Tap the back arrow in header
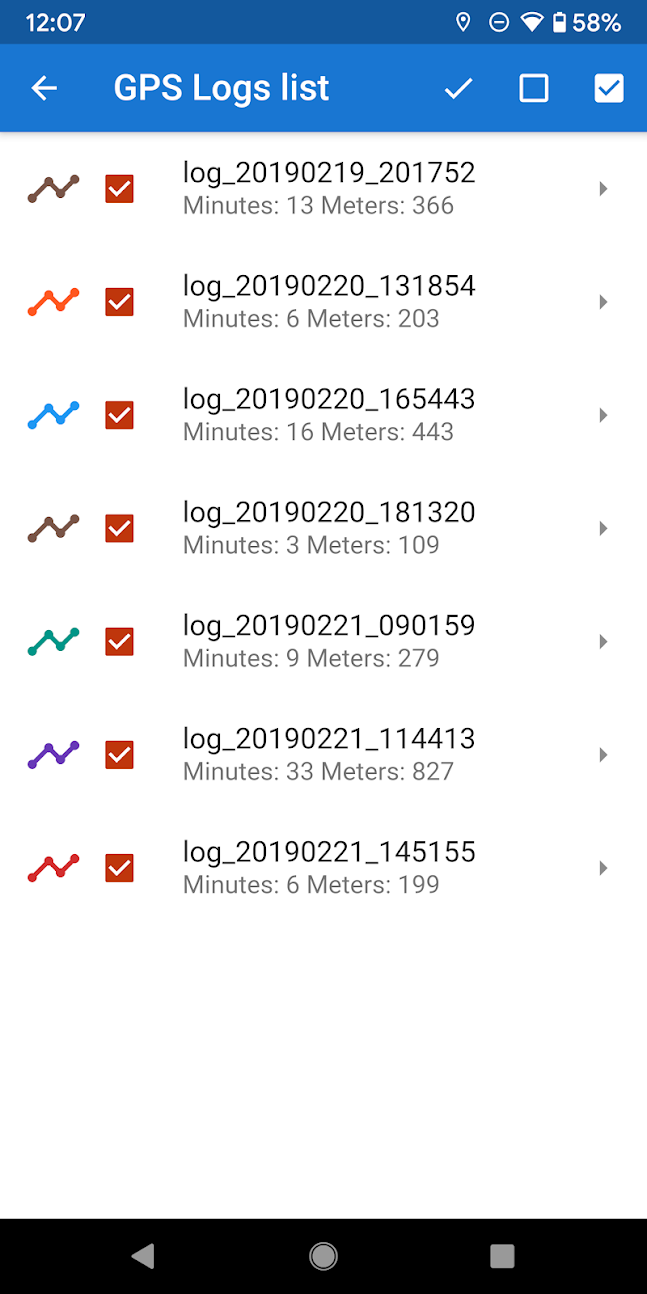This screenshot has width=647, height=1294. pyautogui.click(x=44, y=88)
